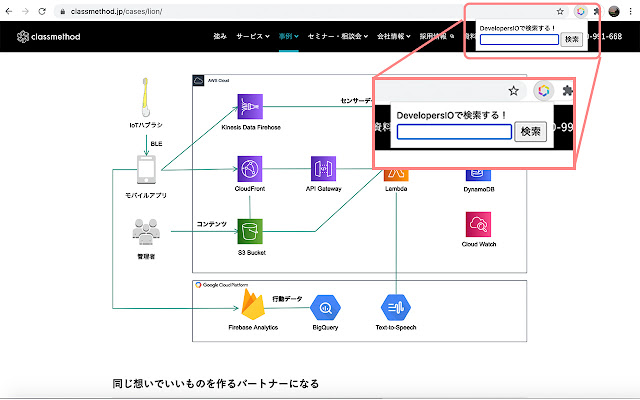Click the browser forward arrow
Image resolution: width=640 pixels, height=400 pixels.
pos(25,11)
